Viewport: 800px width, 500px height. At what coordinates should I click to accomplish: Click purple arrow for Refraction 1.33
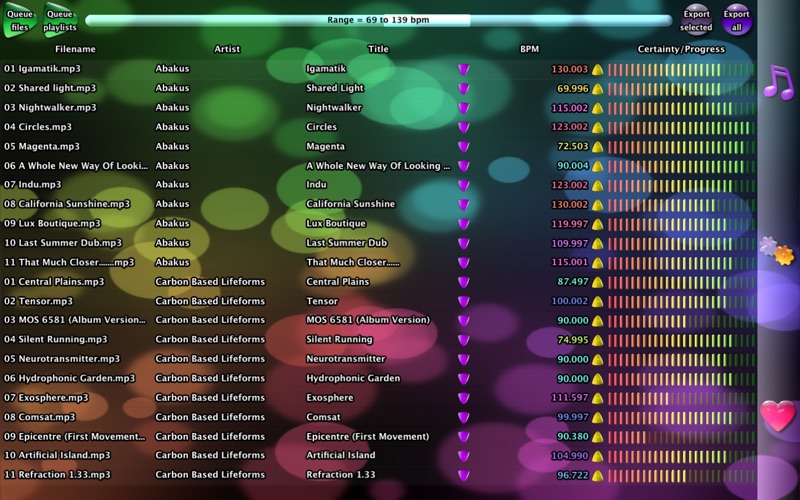(x=463, y=476)
